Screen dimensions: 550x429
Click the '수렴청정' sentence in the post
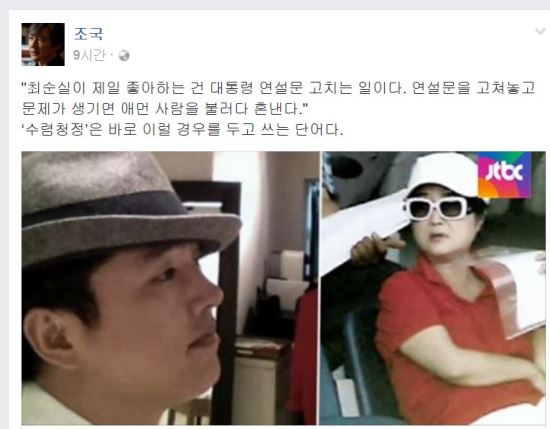click(x=183, y=130)
